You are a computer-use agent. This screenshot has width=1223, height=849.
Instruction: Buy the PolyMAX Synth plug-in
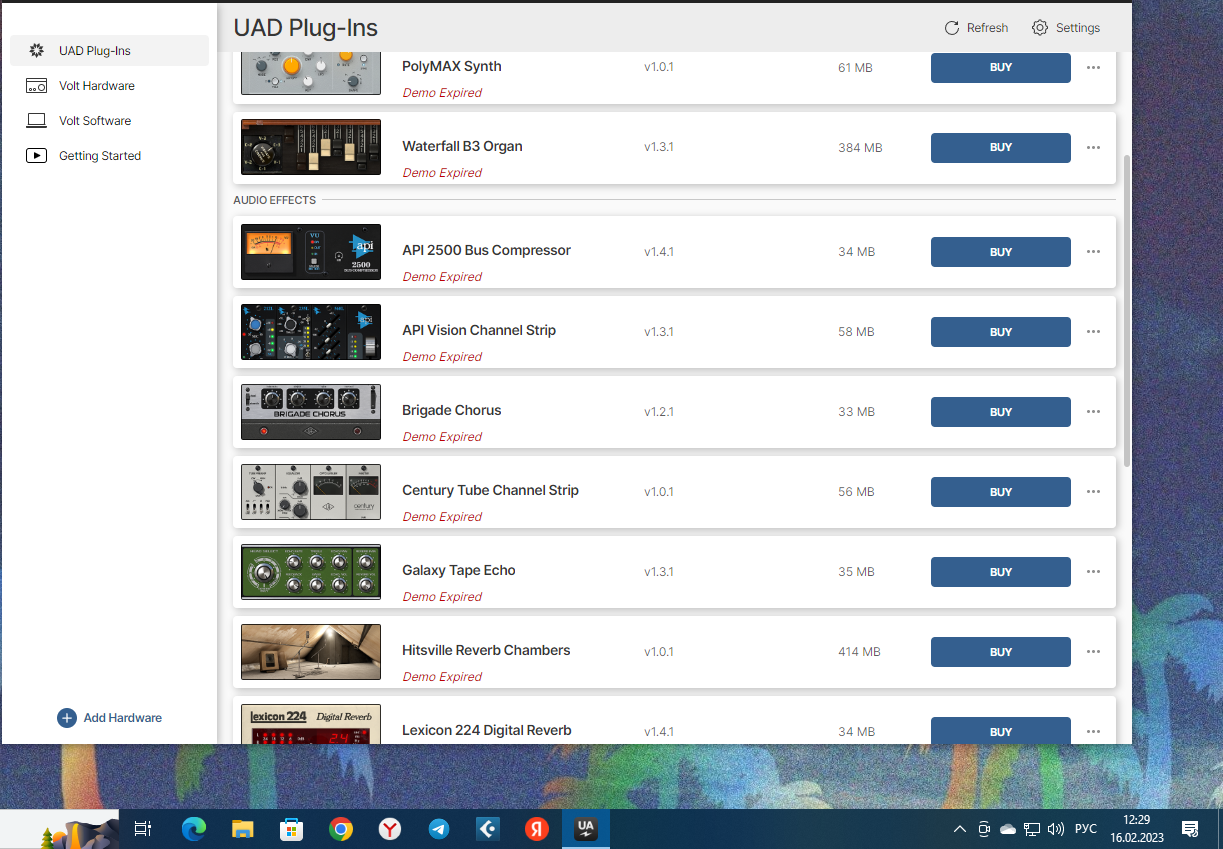pyautogui.click(x=1001, y=68)
